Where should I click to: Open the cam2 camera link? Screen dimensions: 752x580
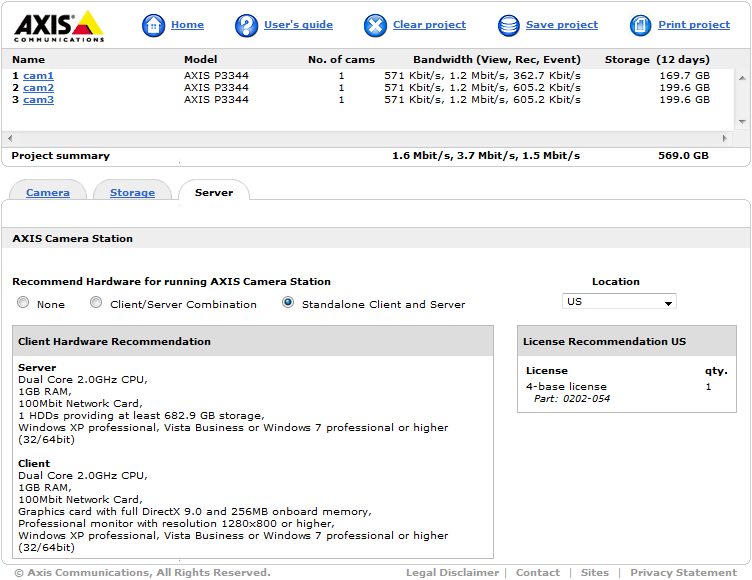click(x=39, y=88)
